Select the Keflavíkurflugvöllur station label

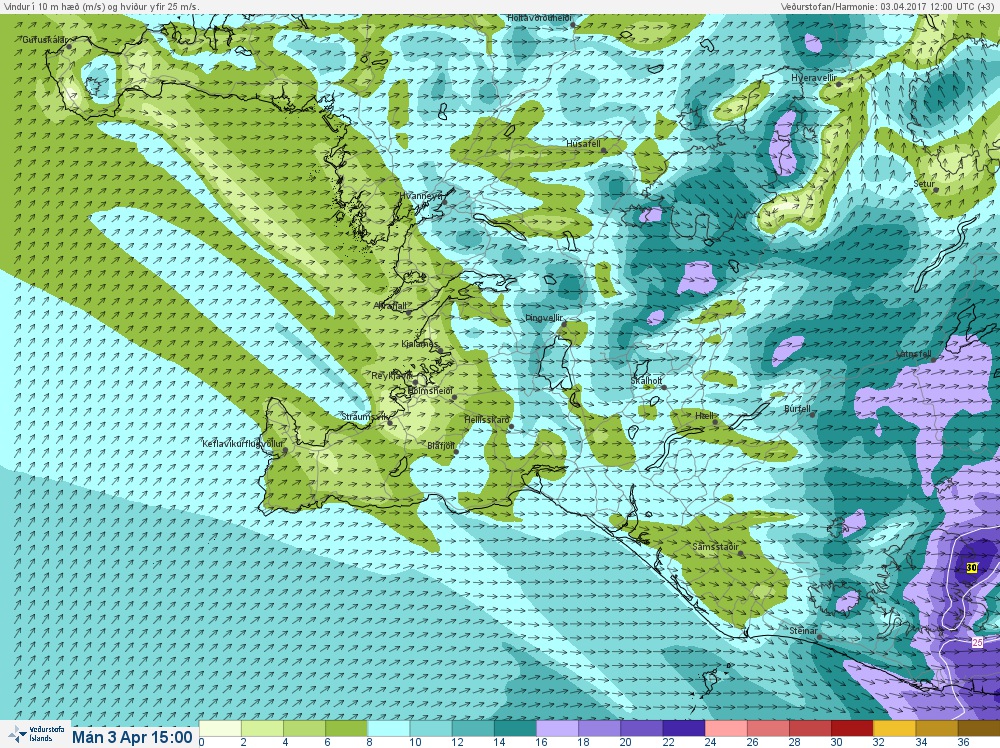point(242,444)
